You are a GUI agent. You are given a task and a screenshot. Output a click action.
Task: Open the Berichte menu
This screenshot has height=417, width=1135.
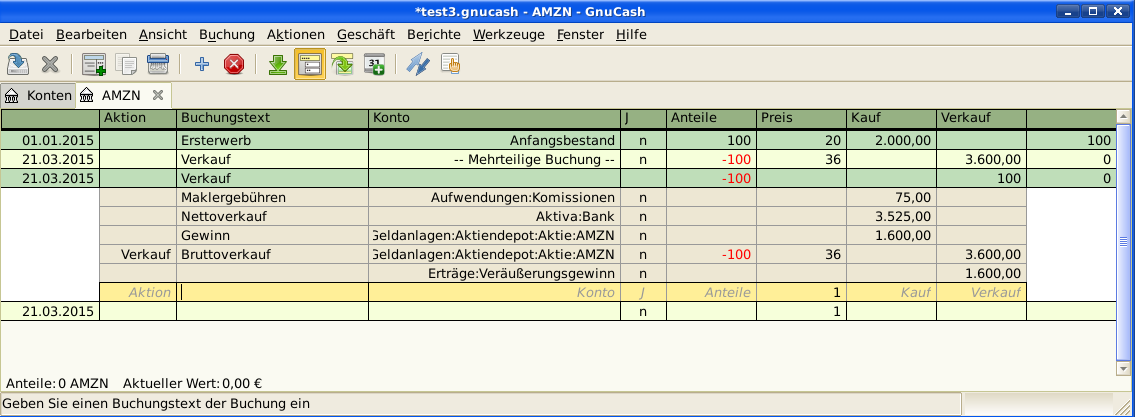pos(433,34)
